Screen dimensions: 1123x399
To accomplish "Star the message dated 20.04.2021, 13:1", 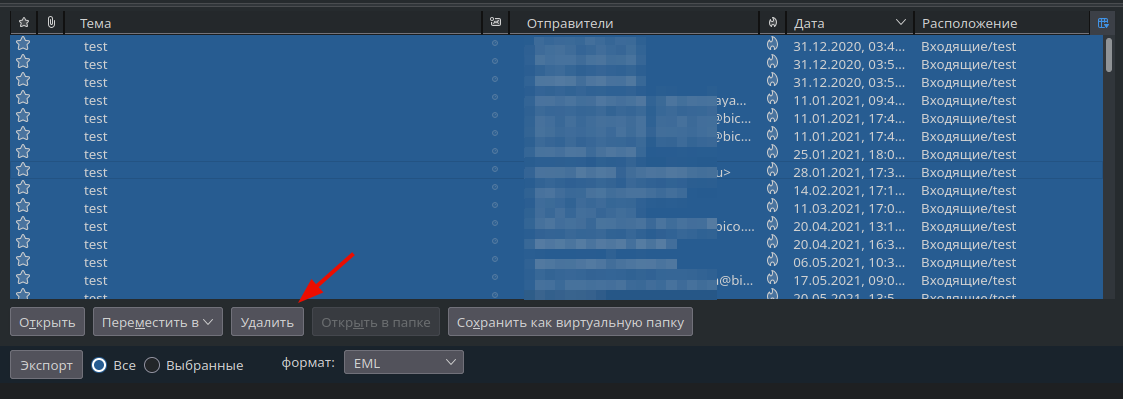I will pos(23,223).
